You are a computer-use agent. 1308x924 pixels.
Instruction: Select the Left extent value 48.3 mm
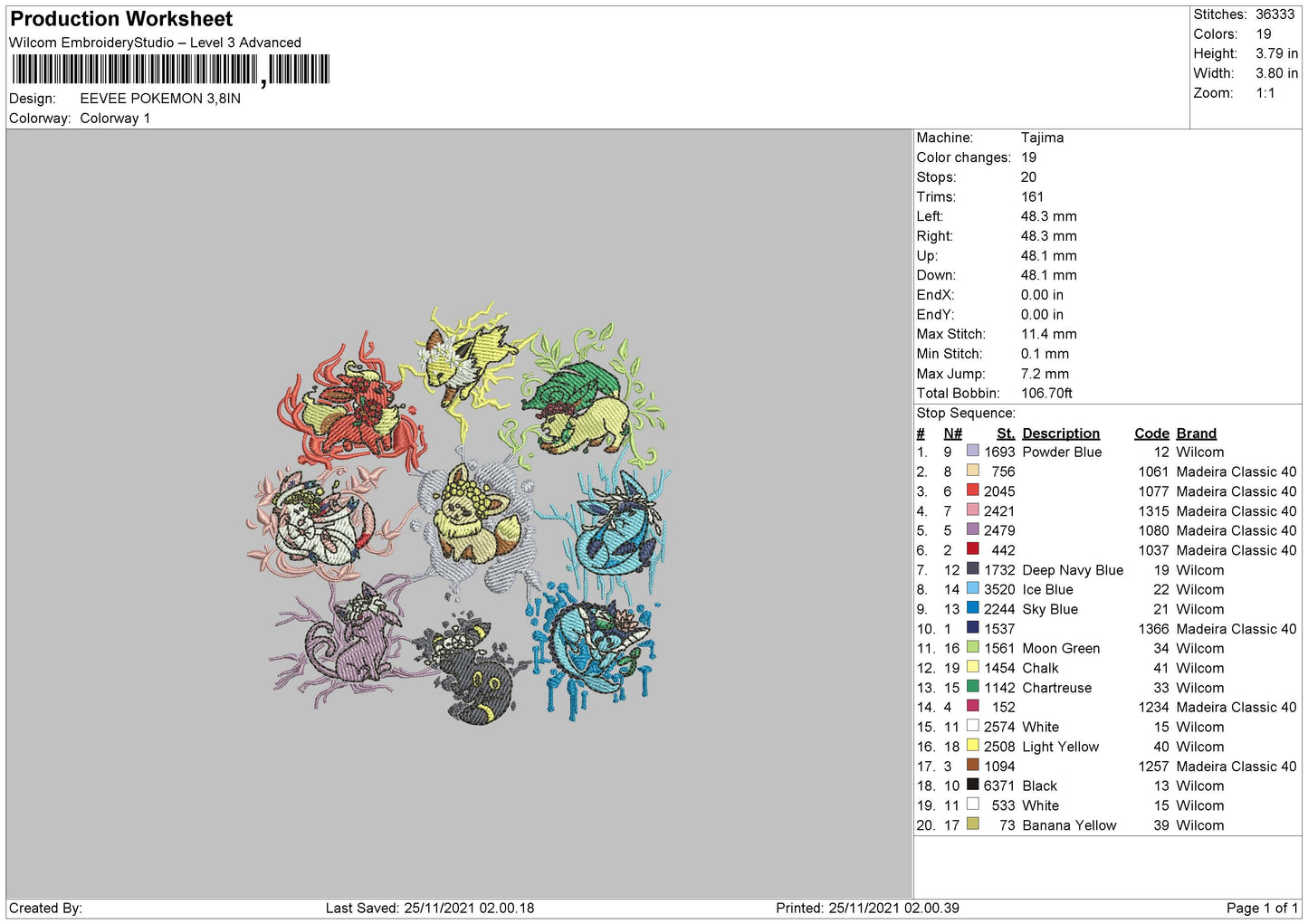[x=1048, y=216]
